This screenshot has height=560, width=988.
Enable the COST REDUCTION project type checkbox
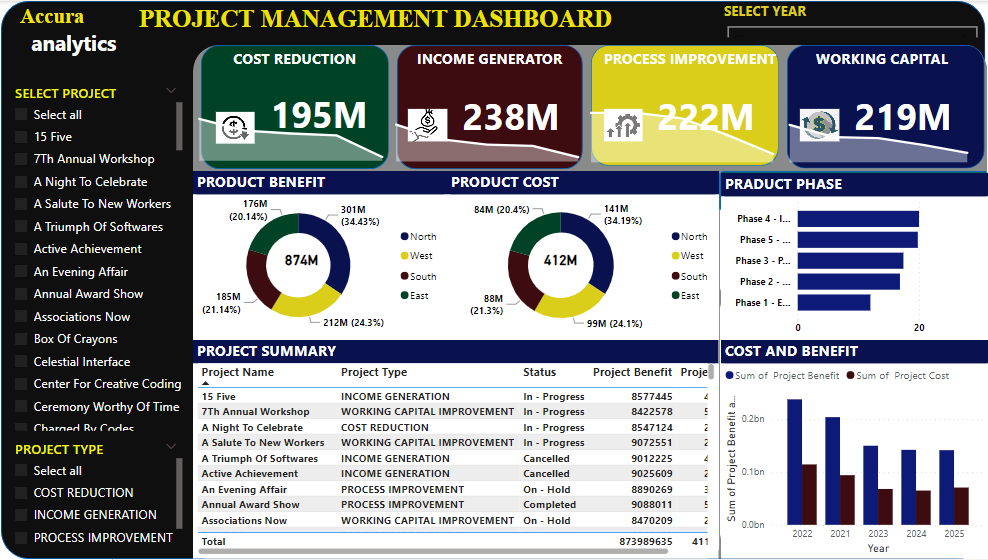pos(21,493)
